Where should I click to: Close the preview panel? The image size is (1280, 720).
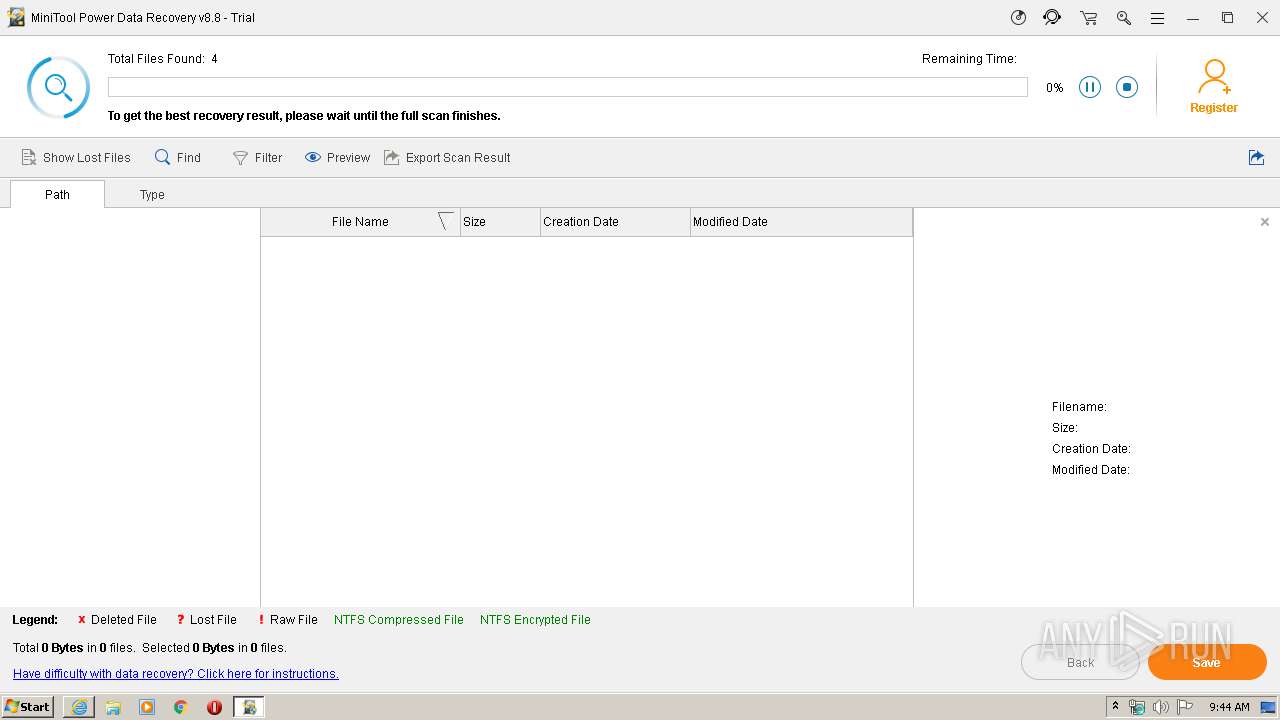pos(1265,222)
